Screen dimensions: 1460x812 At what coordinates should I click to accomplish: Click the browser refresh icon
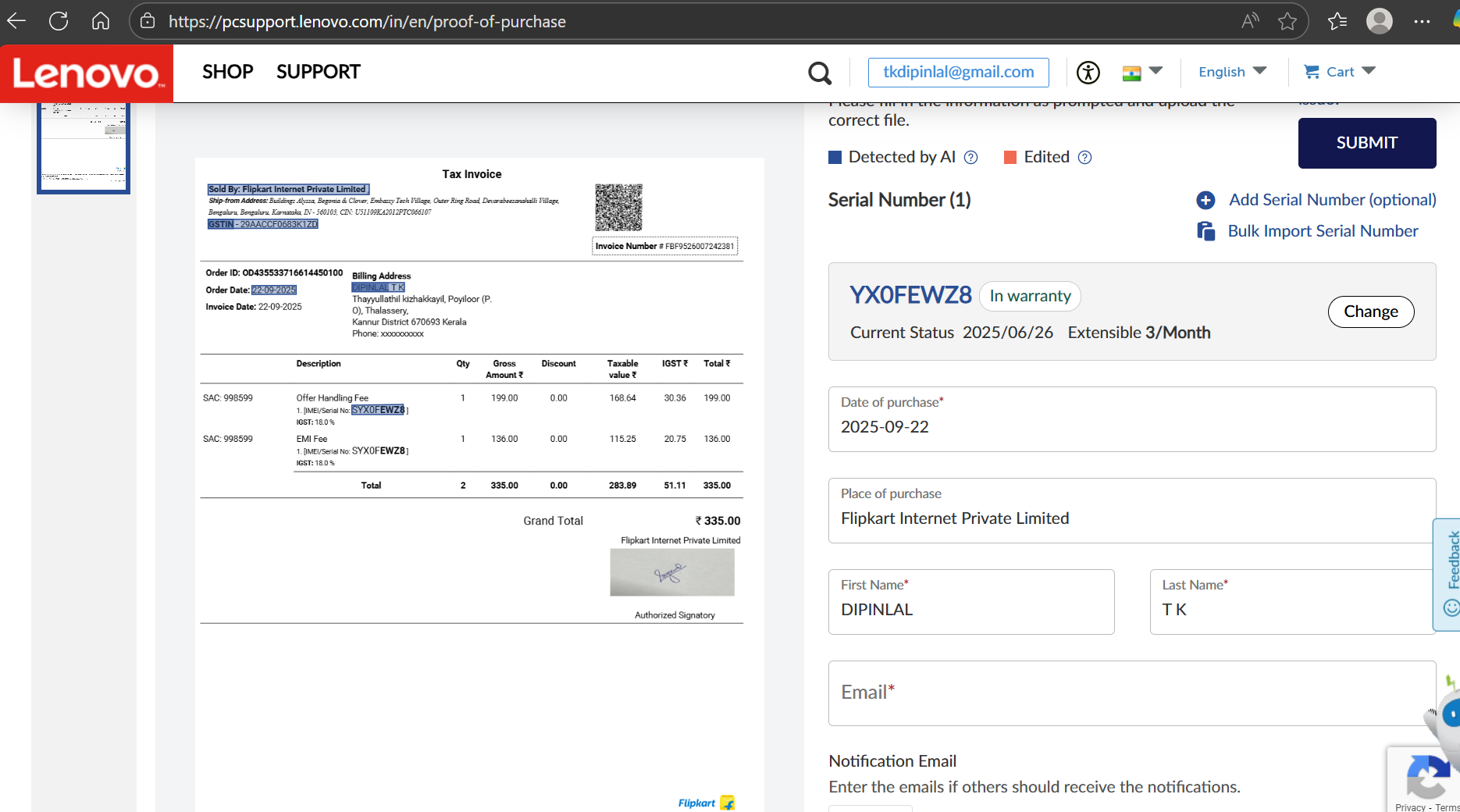[x=59, y=21]
